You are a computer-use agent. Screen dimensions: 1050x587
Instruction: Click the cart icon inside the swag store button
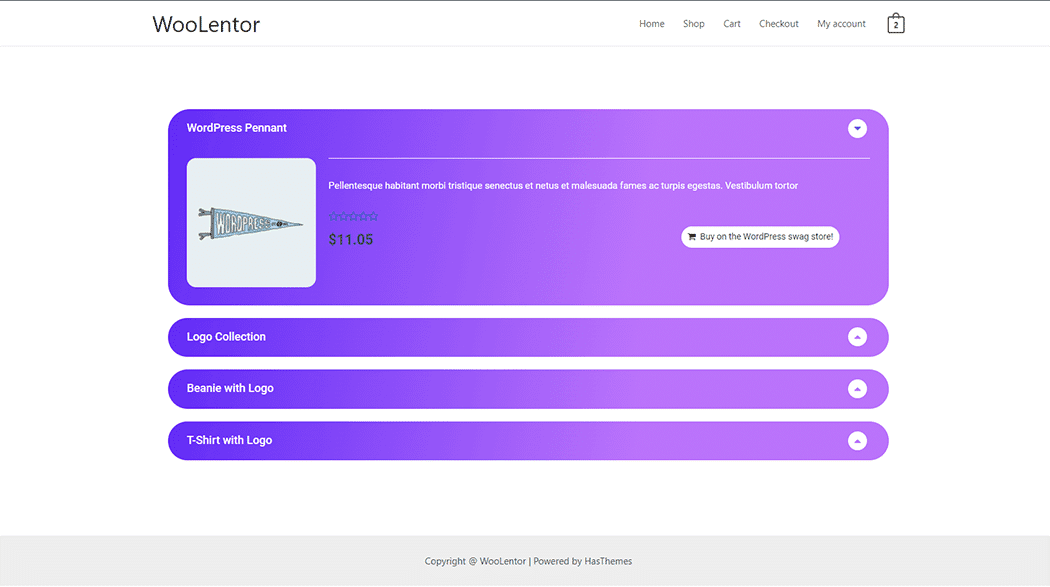(692, 237)
